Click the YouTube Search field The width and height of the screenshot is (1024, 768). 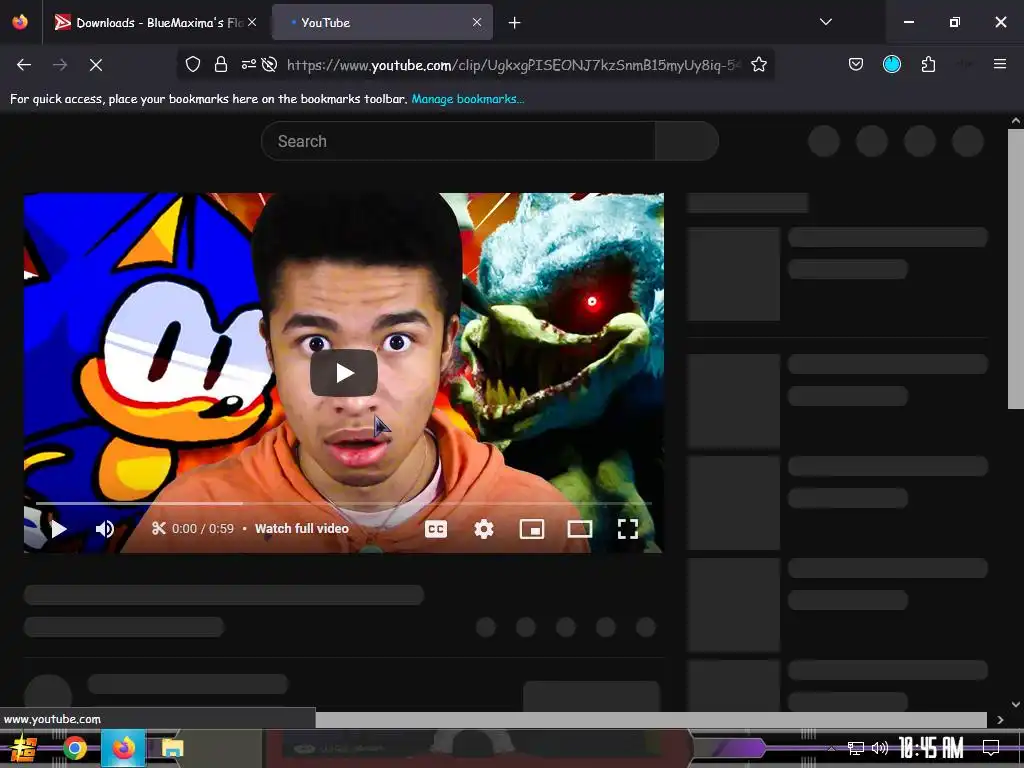(458, 141)
